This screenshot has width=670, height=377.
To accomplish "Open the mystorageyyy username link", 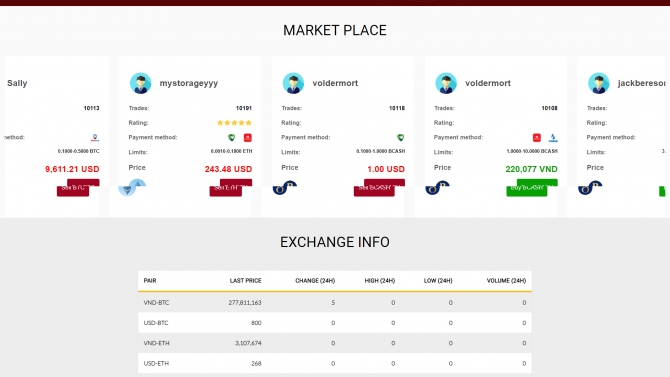I will (189, 83).
